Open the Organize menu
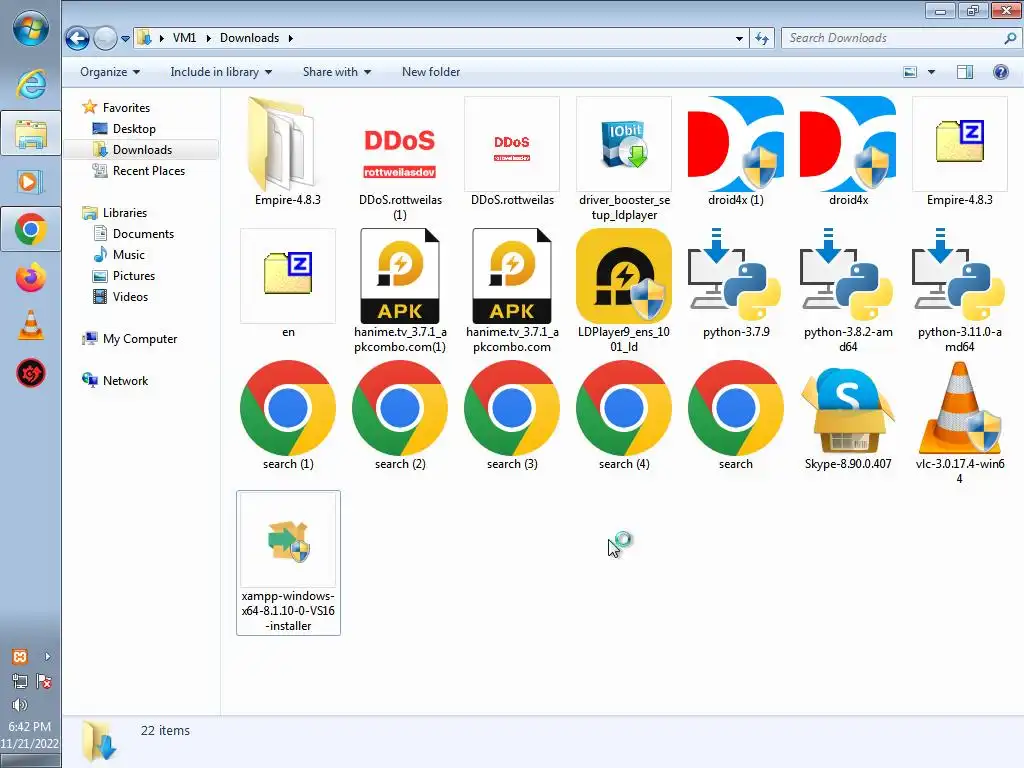 pos(110,72)
